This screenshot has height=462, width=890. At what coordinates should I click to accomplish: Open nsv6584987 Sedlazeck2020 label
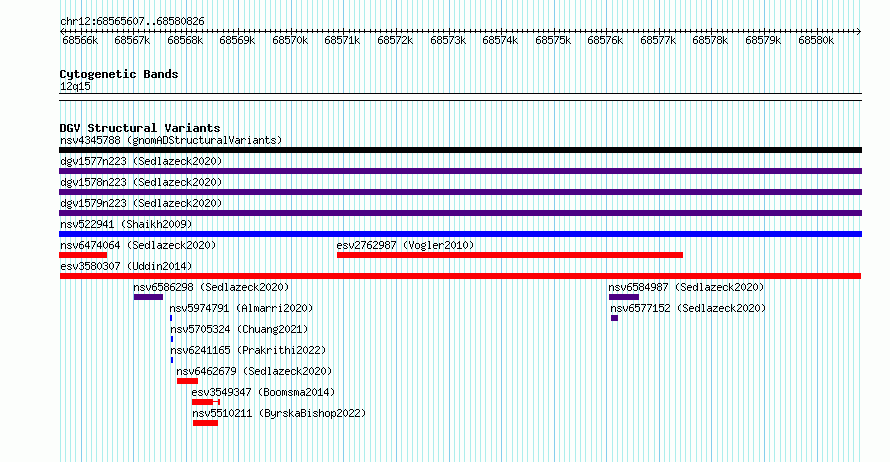coord(686,287)
